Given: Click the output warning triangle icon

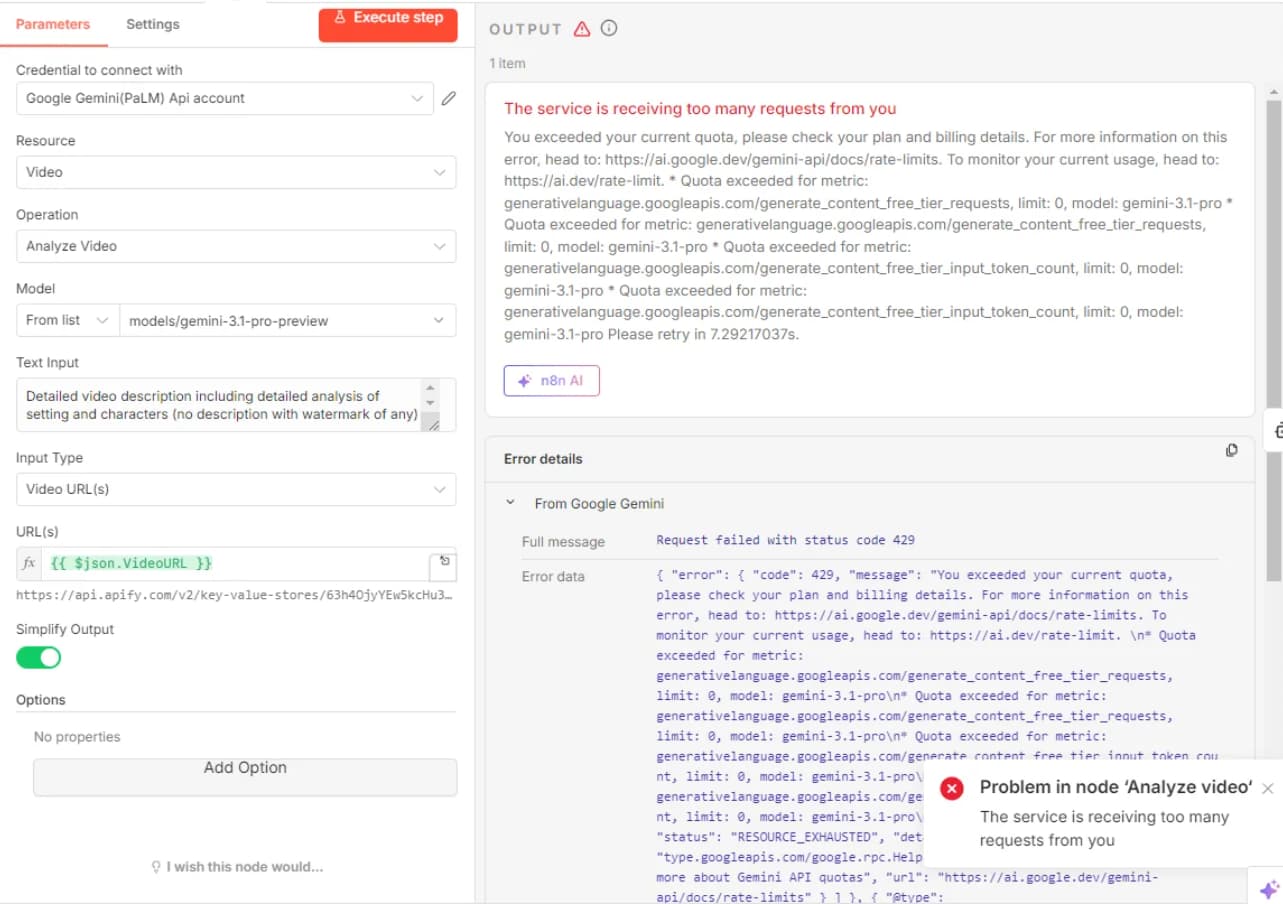Looking at the screenshot, I should [x=582, y=29].
